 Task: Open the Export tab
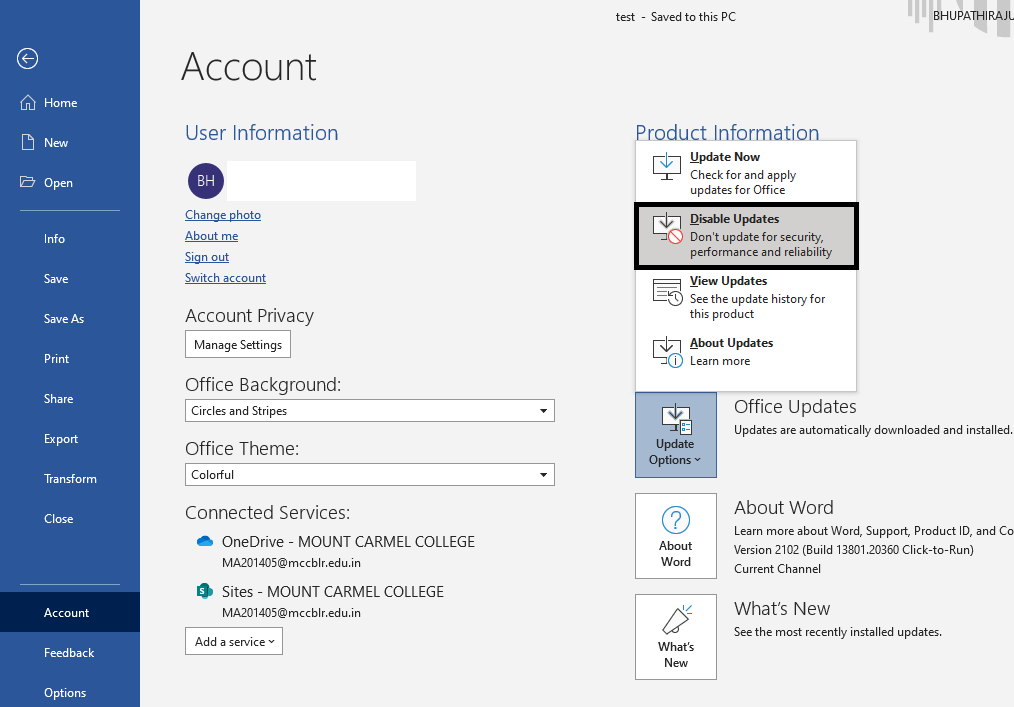[70, 439]
